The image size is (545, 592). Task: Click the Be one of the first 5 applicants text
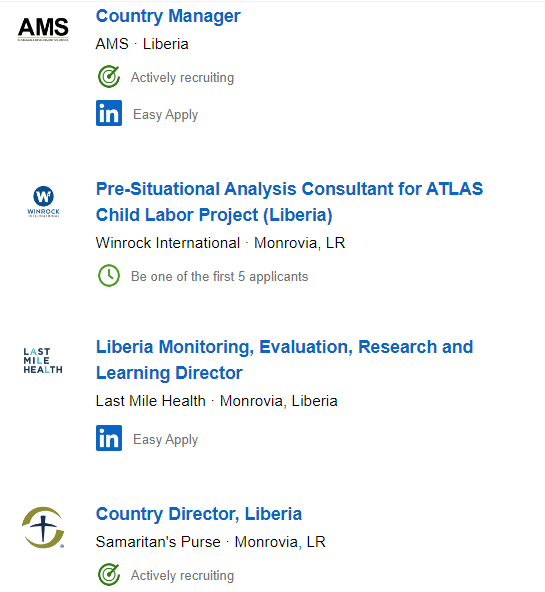(219, 276)
